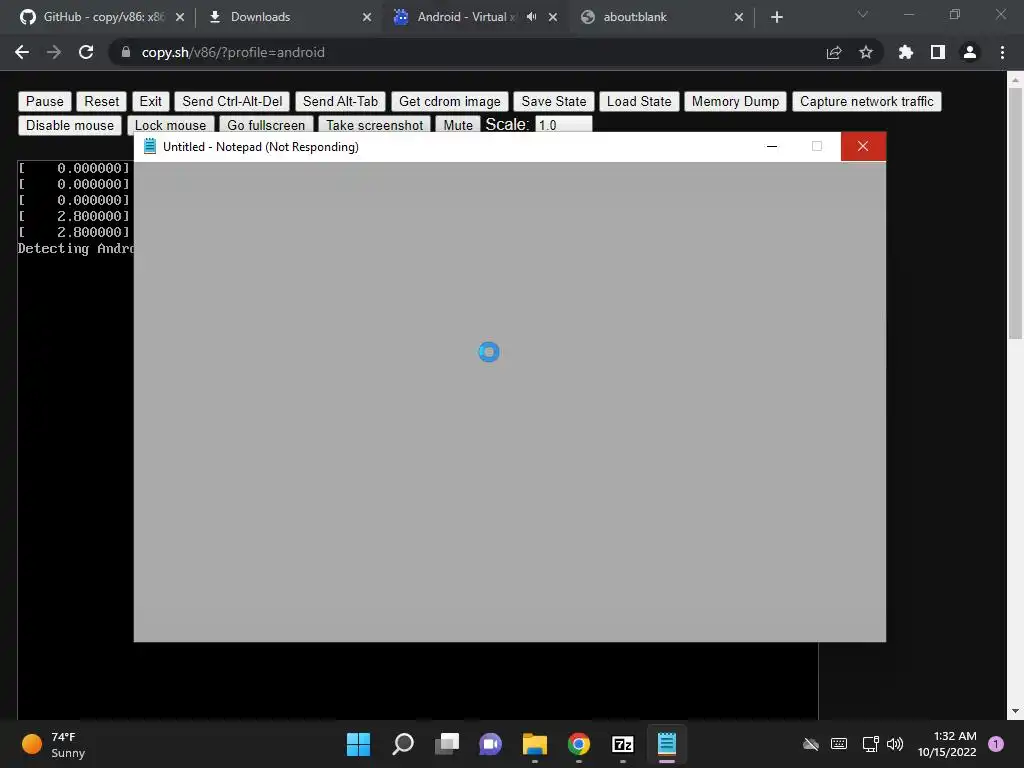Bookmark this page with the star icon

866,52
